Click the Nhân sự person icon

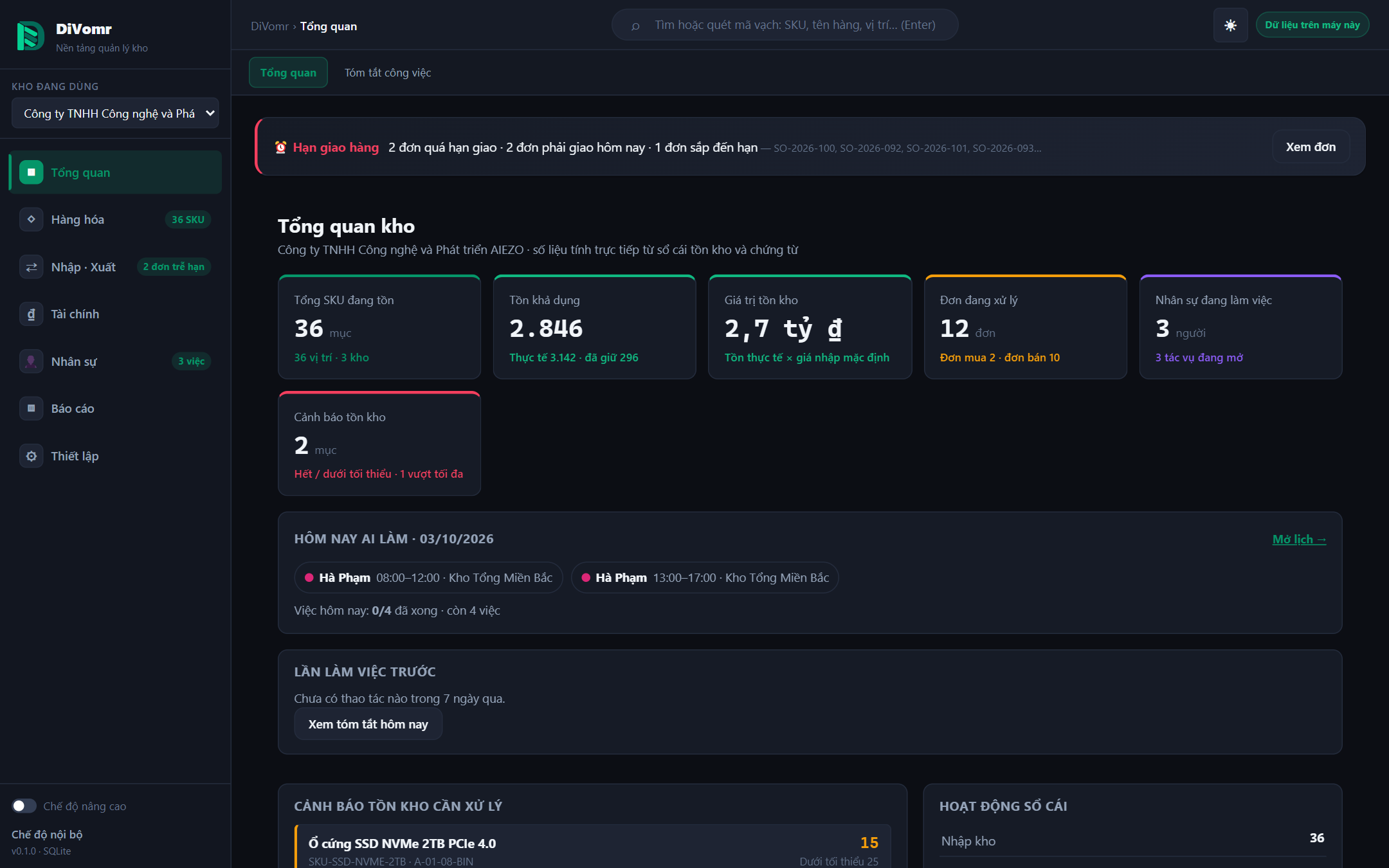(x=31, y=361)
